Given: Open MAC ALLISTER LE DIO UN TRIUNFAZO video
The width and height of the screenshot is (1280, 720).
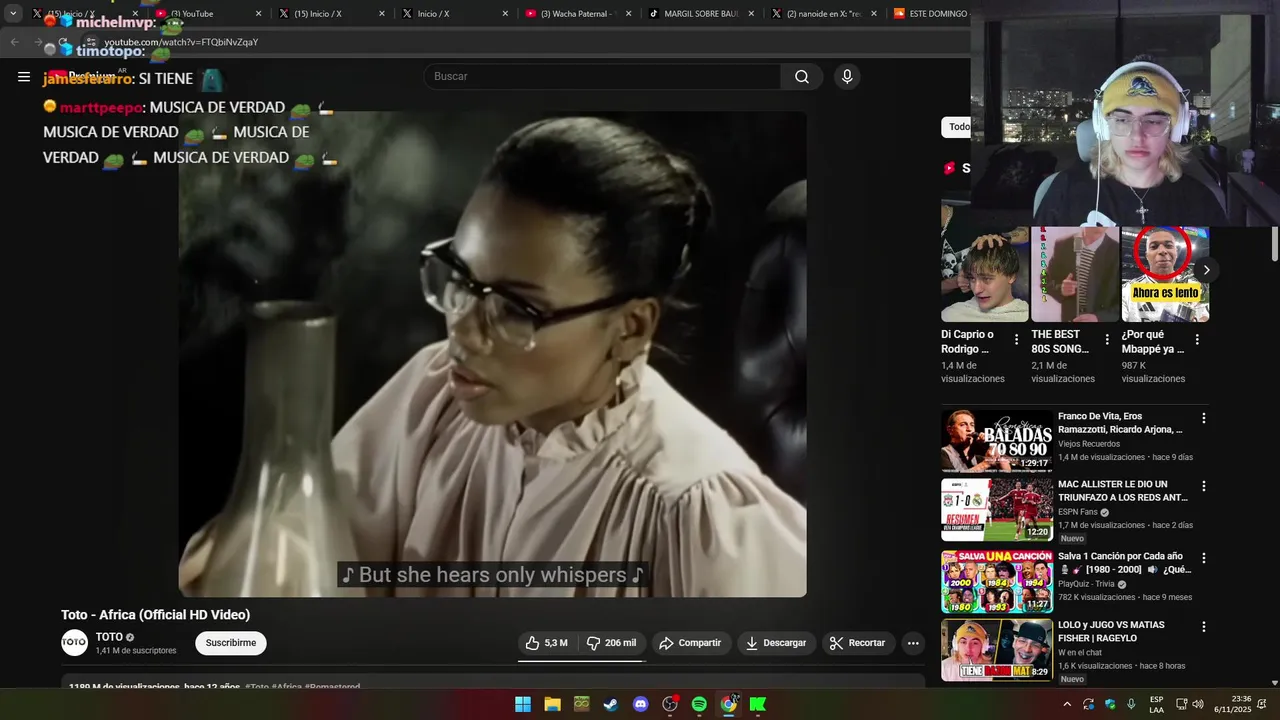Looking at the screenshot, I should pos(1123,491).
